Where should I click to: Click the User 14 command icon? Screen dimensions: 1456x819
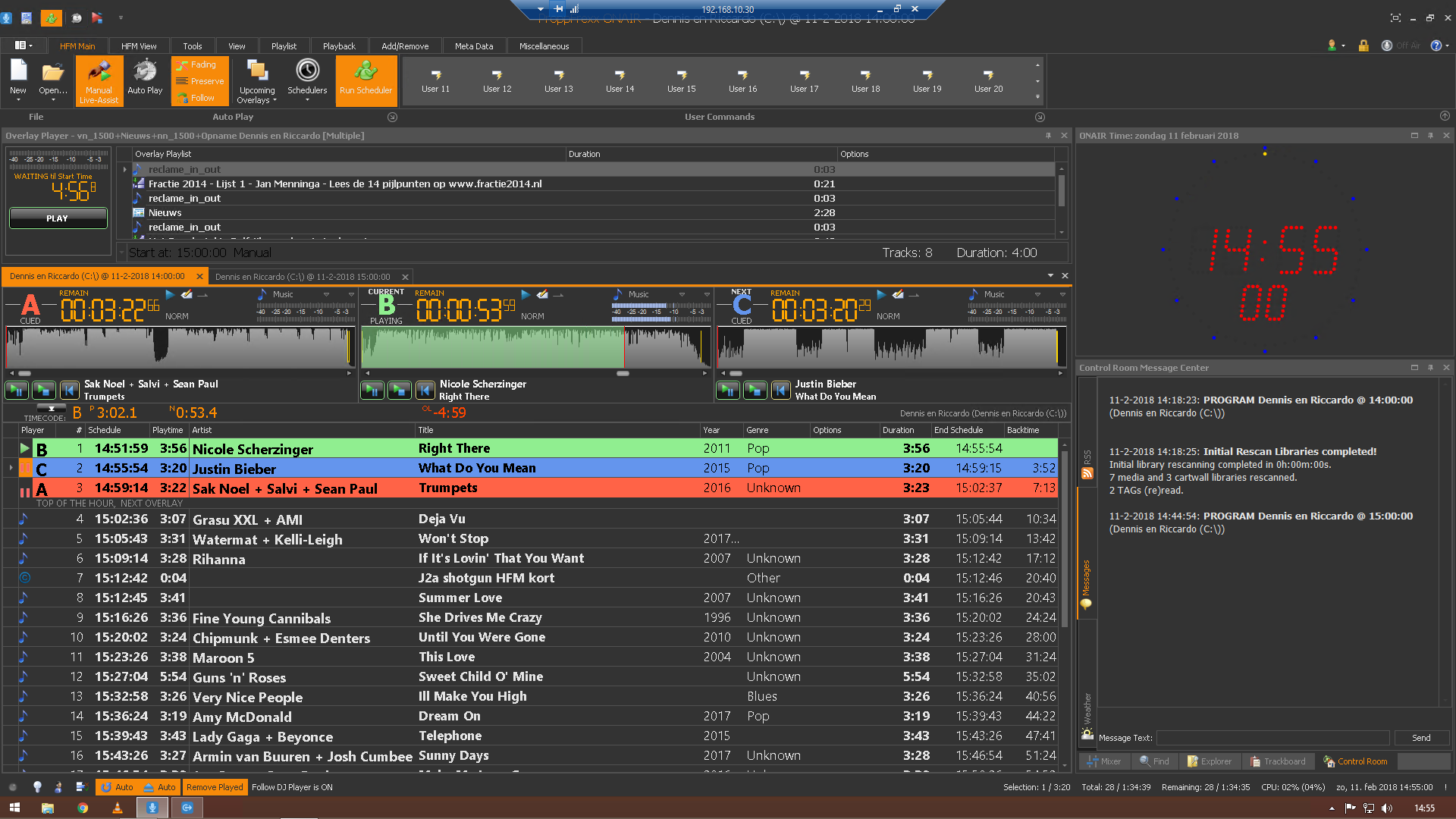point(620,75)
